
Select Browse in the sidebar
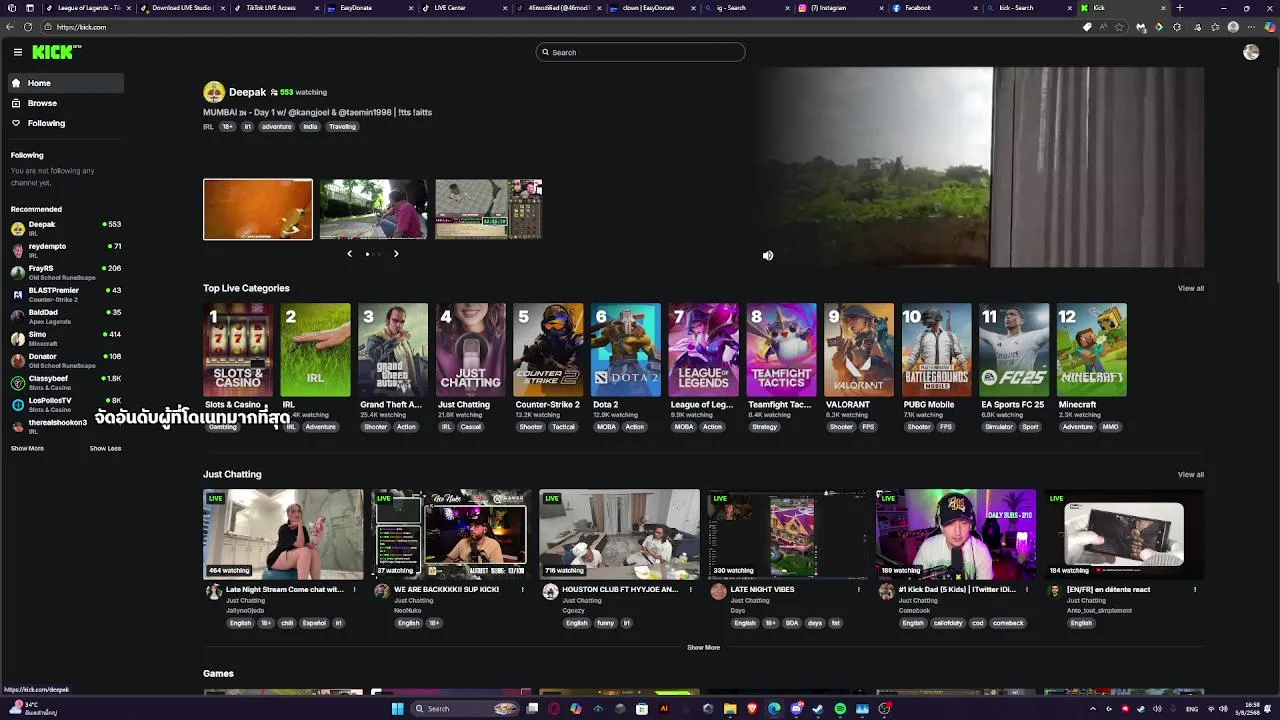click(x=66, y=103)
